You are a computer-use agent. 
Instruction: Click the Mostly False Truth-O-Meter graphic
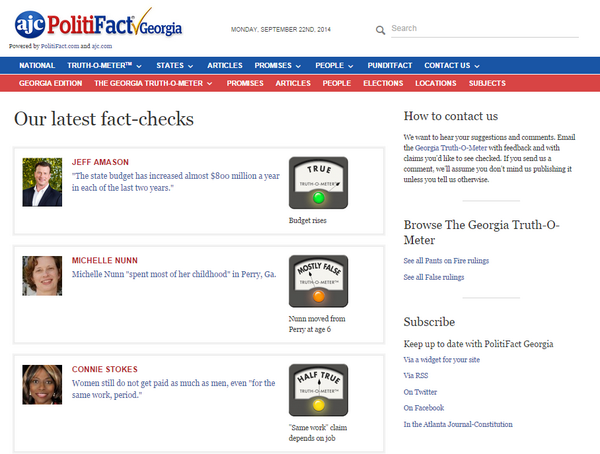[318, 281]
